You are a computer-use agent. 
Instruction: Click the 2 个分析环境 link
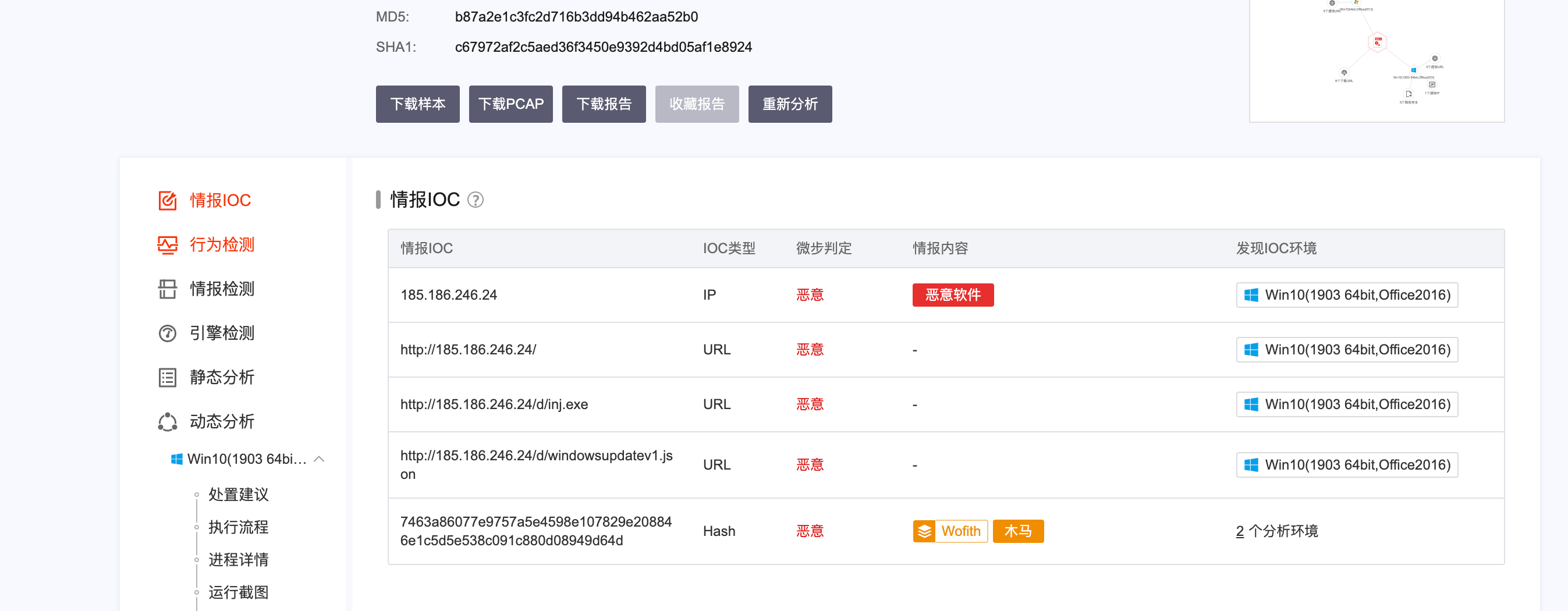click(1276, 531)
